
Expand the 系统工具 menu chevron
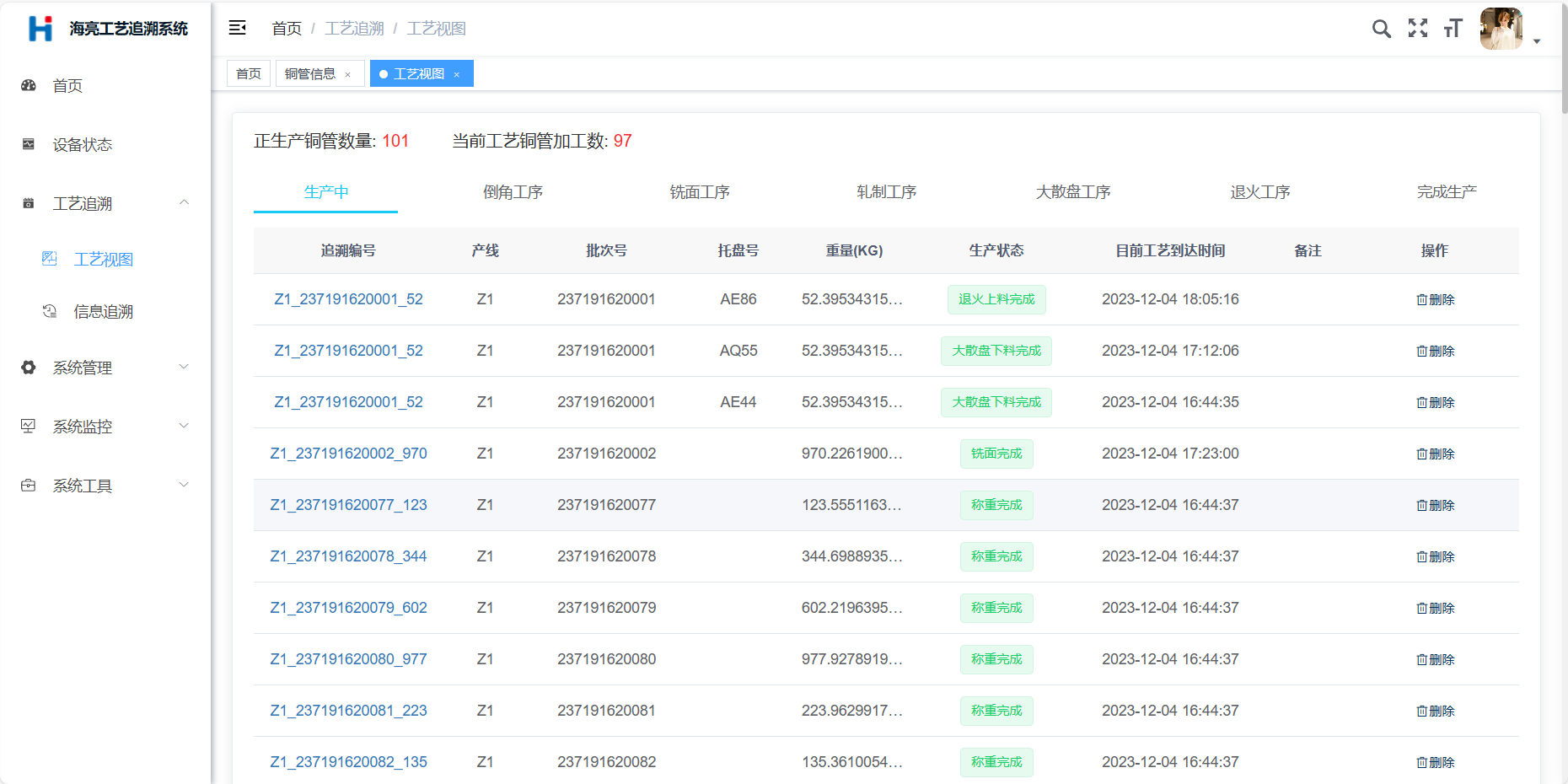[x=184, y=485]
